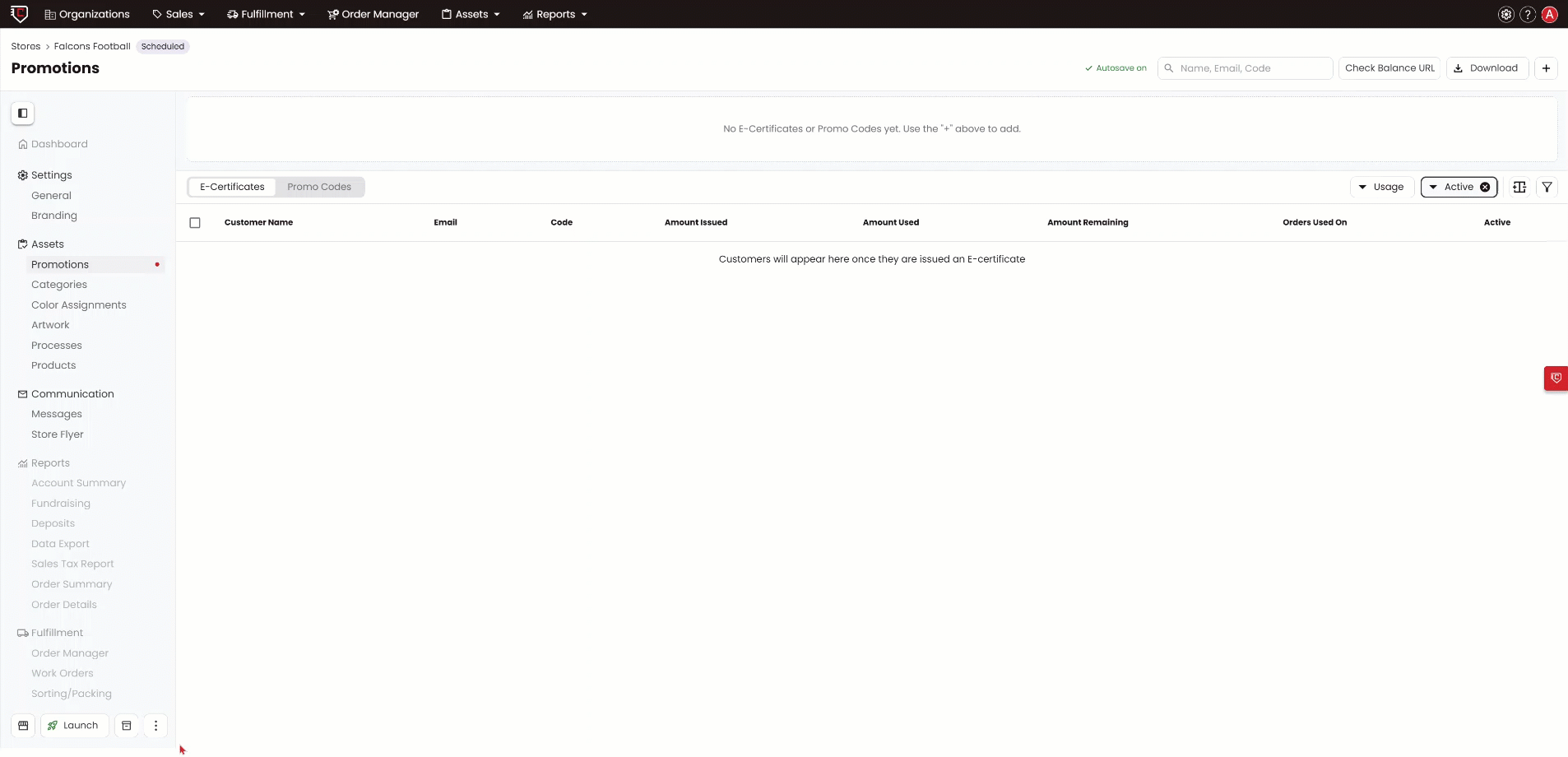This screenshot has width=1568, height=757.
Task: Open Store Flyer in sidebar
Action: (x=58, y=434)
